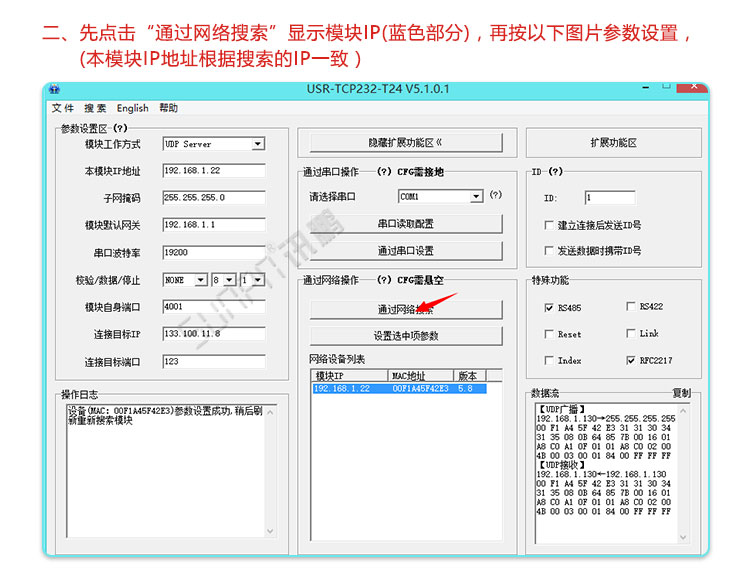This screenshot has height=582, width=750.
Task: Open the parity NONE dropdown
Action: pyautogui.click(x=201, y=280)
